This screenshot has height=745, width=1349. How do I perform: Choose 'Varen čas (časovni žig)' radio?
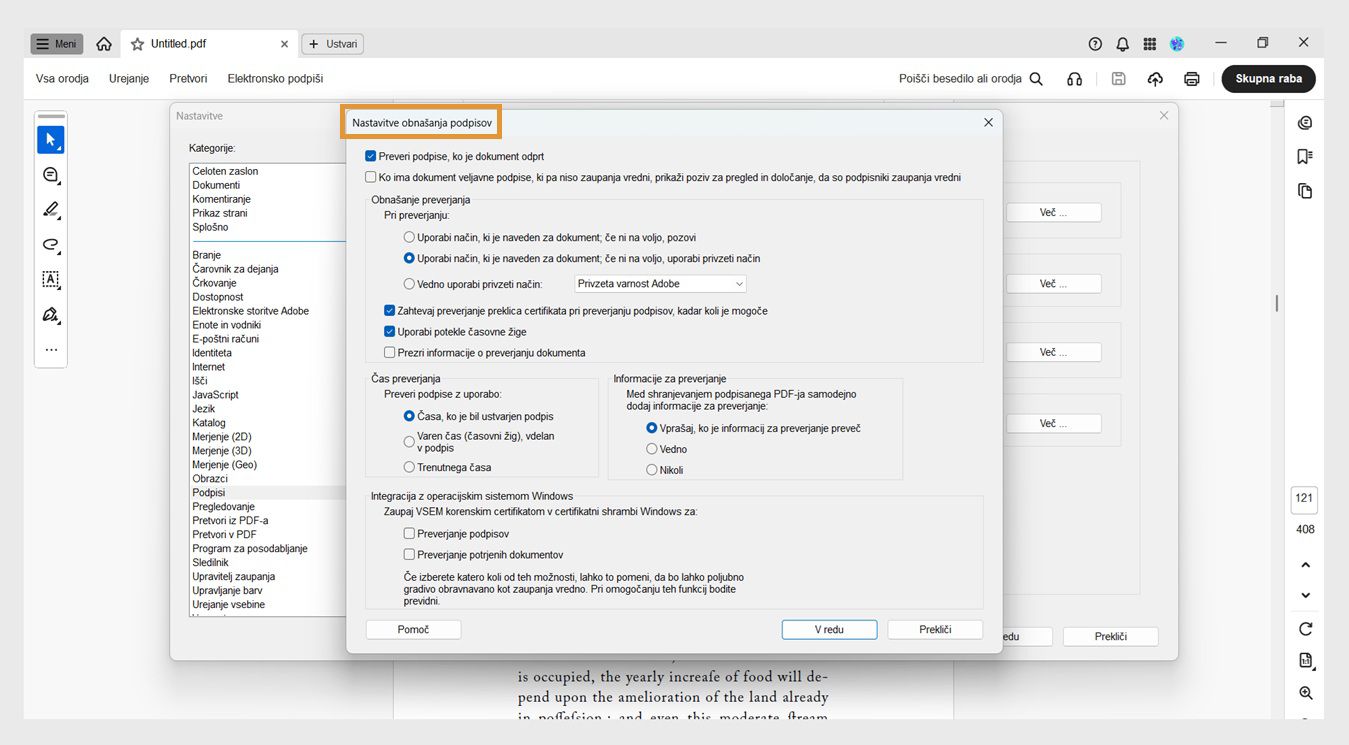tap(409, 441)
